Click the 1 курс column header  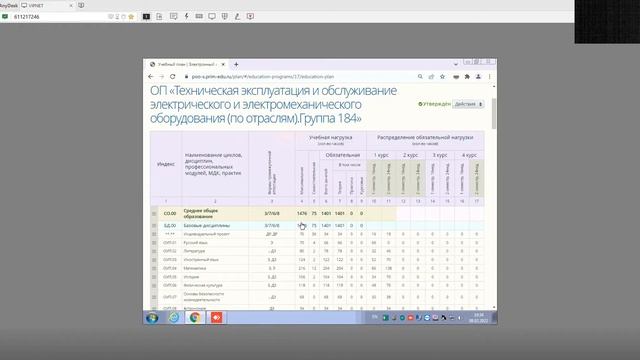381,155
